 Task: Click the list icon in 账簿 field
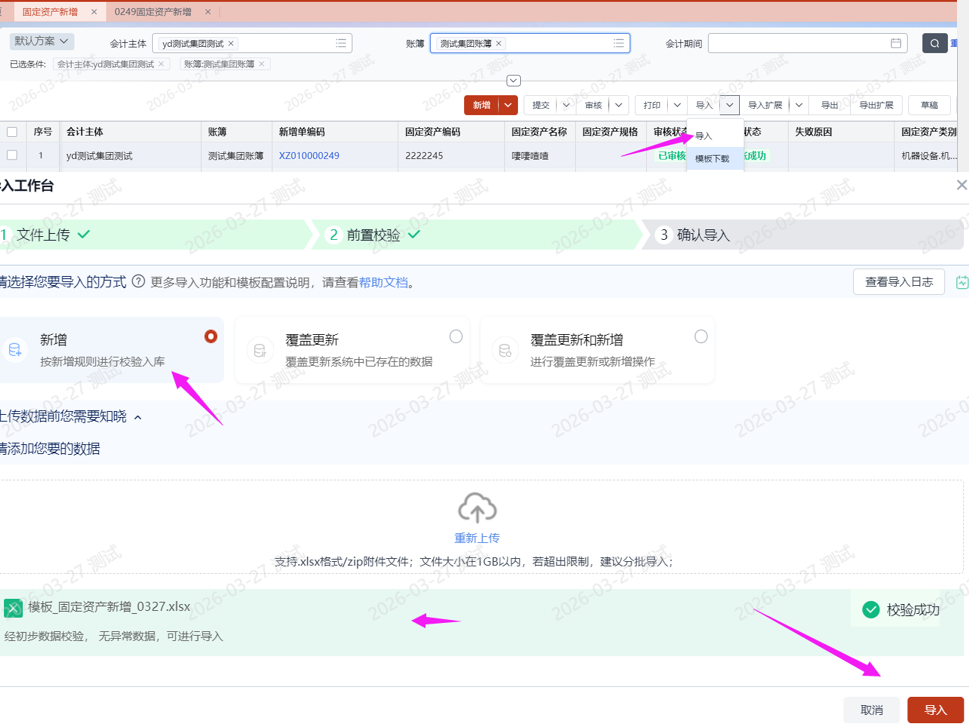tap(619, 43)
